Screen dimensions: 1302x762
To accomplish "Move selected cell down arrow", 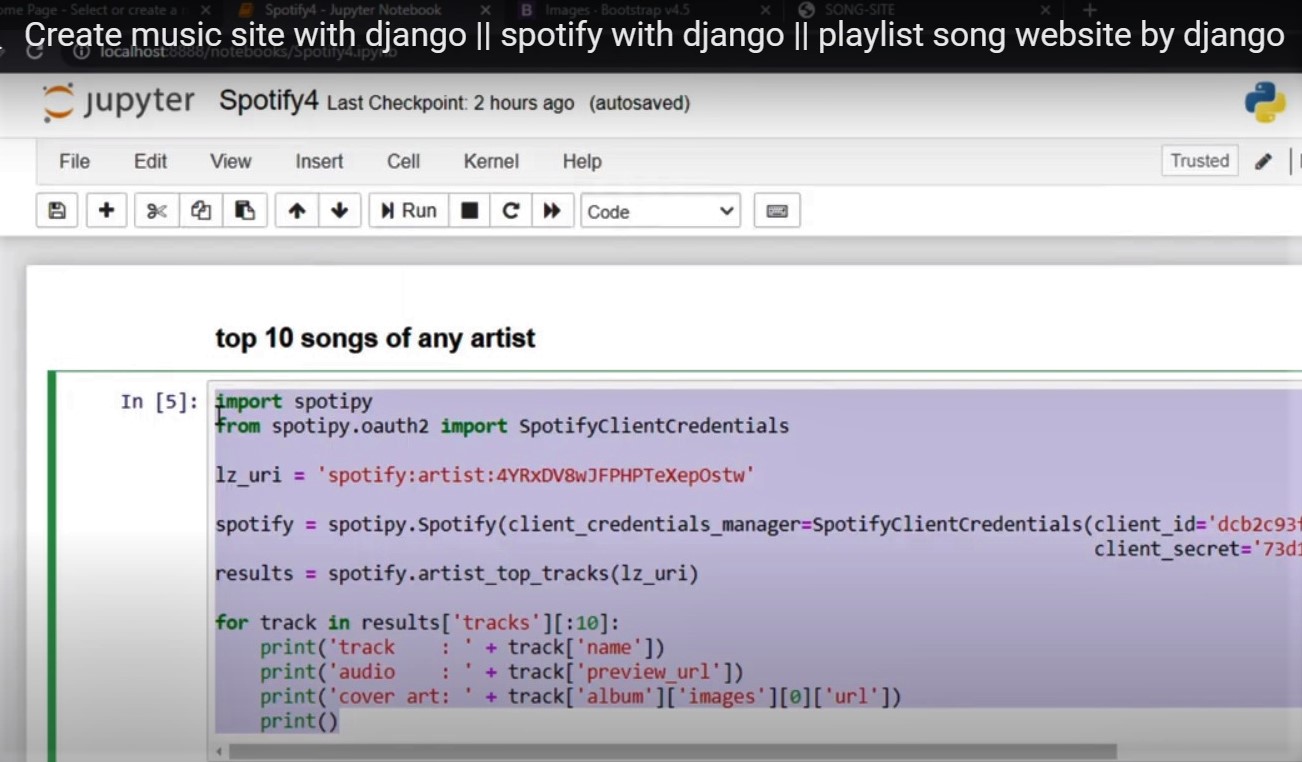I will click(x=340, y=211).
